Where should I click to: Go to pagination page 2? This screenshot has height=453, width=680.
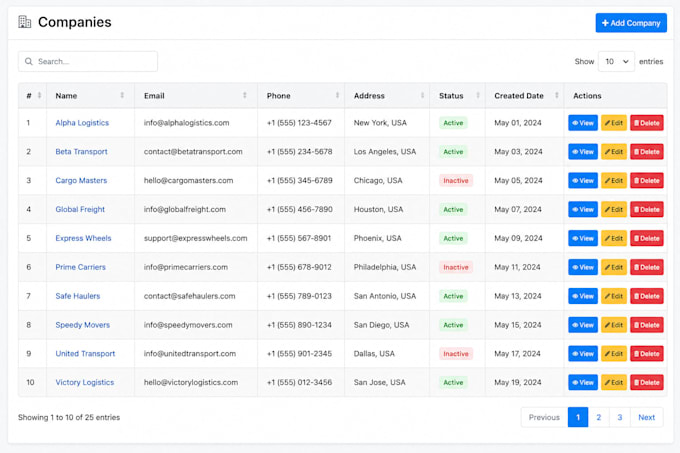(598, 417)
